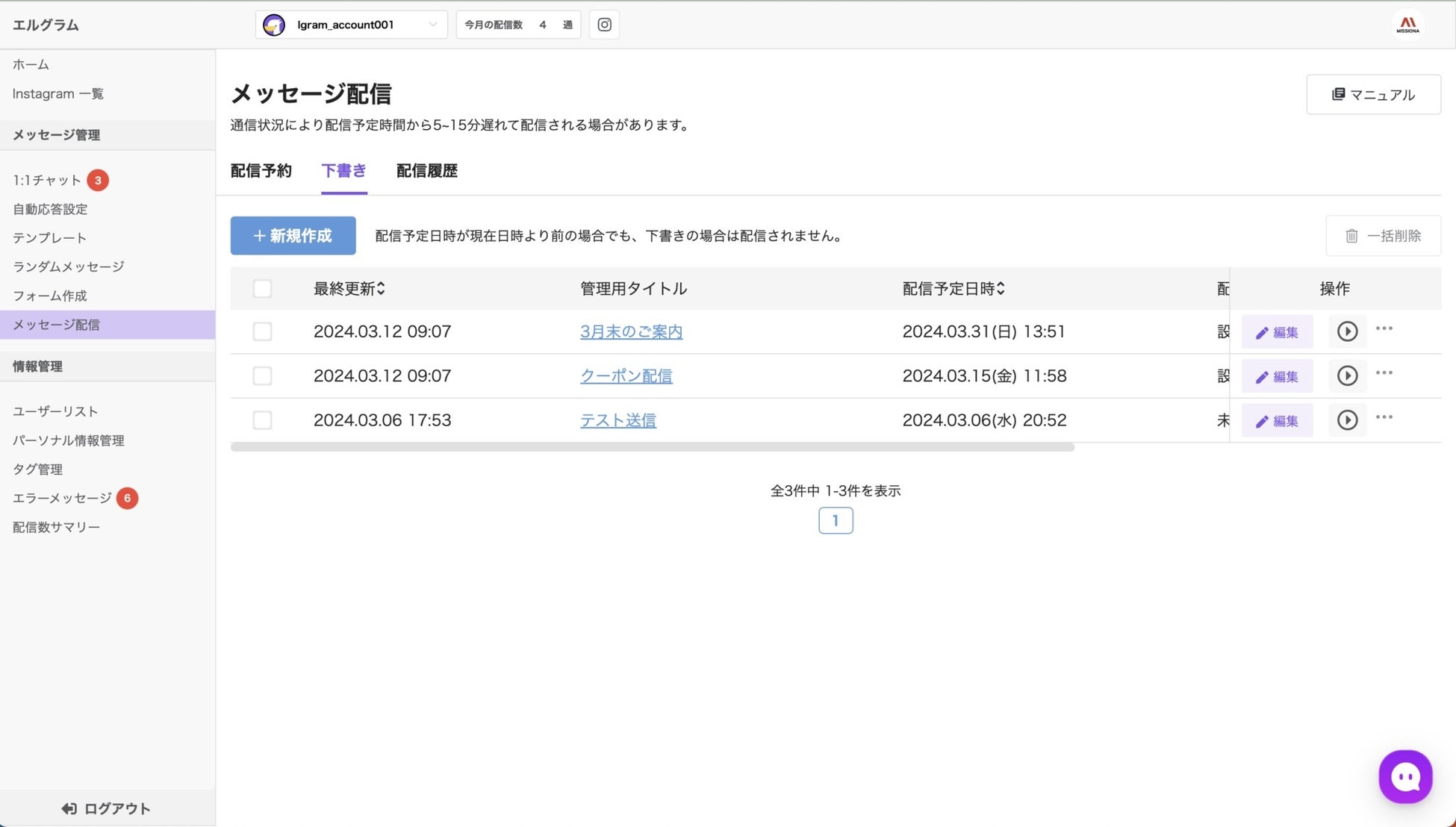1456x827 pixels.
Task: Sort by 配信予定日時 column arrows
Action: click(1001, 289)
